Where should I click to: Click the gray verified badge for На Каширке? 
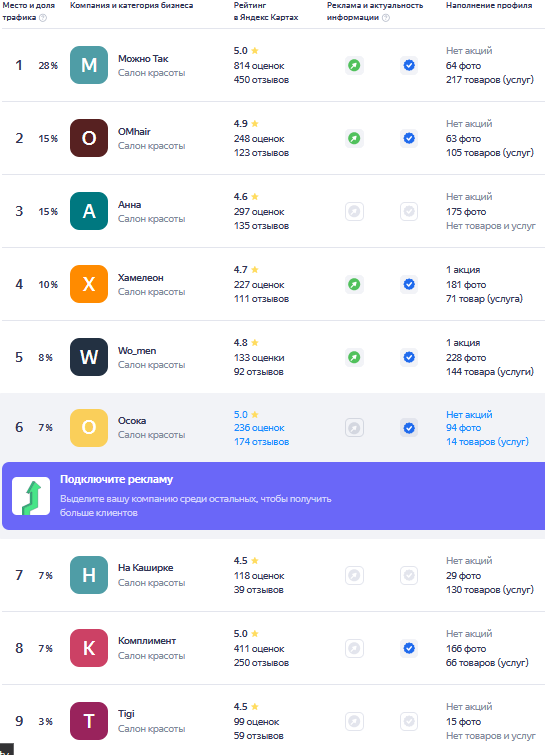click(409, 575)
